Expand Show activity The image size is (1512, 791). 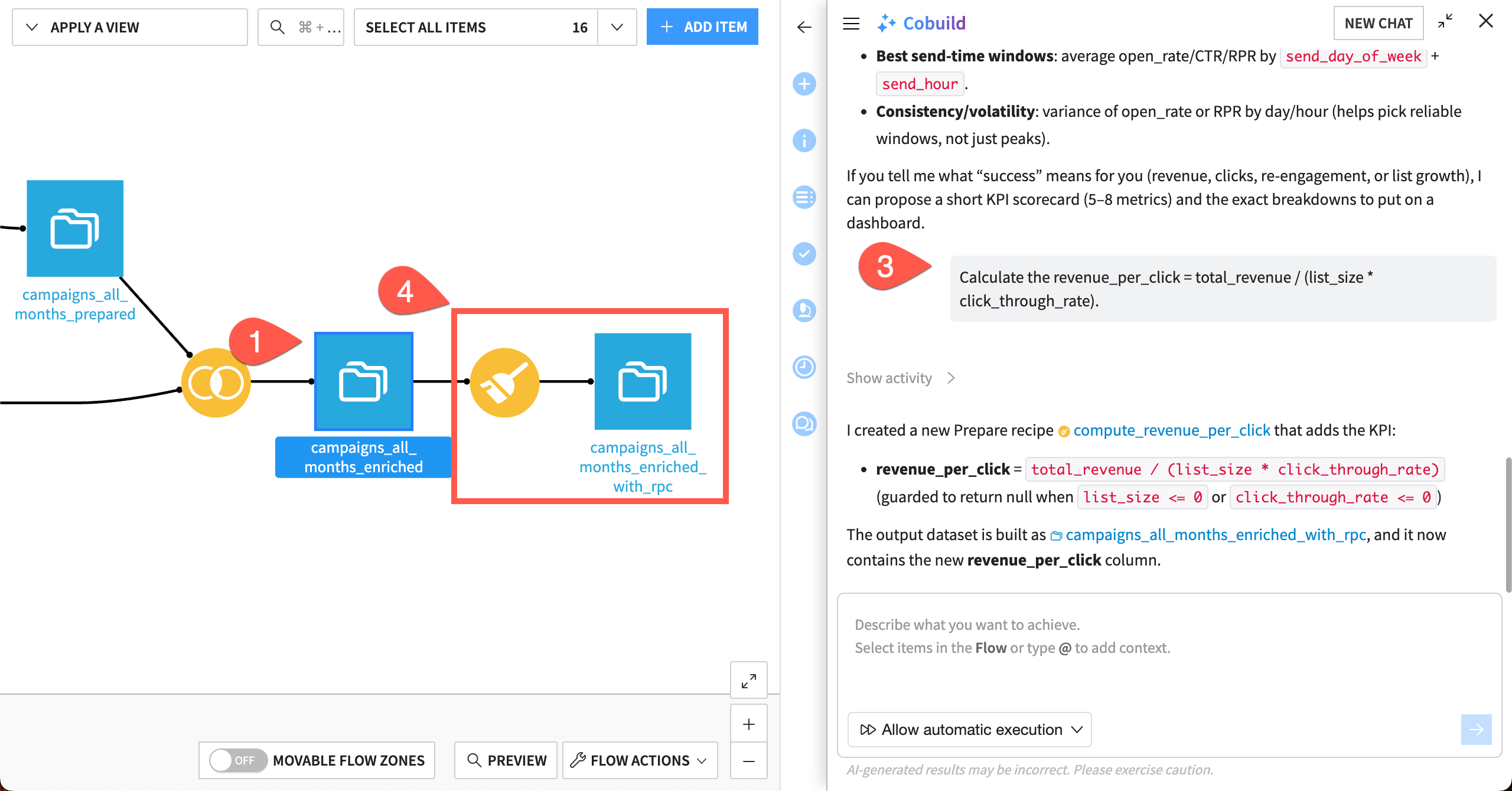(901, 378)
